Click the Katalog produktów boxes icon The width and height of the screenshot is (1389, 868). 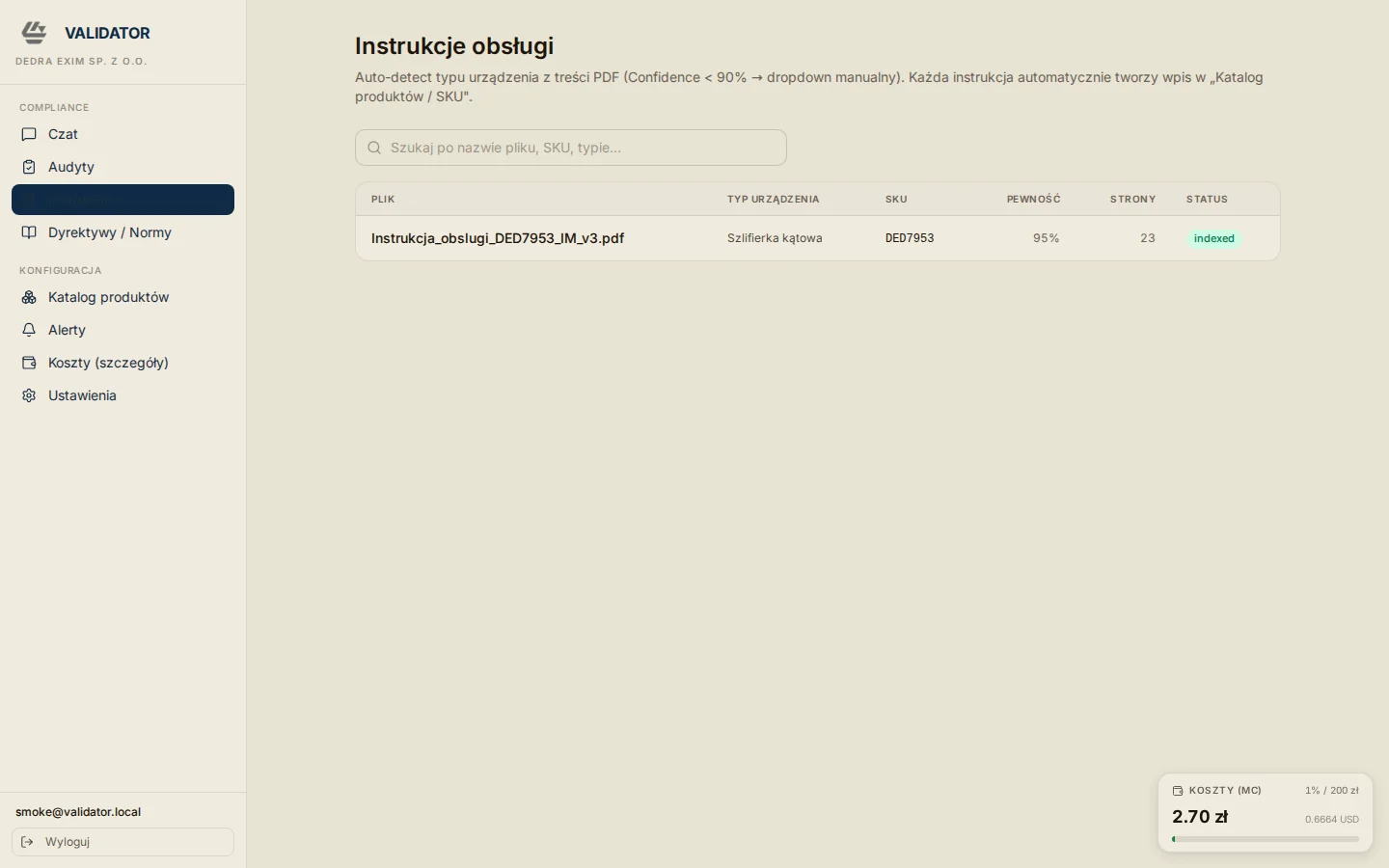pyautogui.click(x=29, y=297)
